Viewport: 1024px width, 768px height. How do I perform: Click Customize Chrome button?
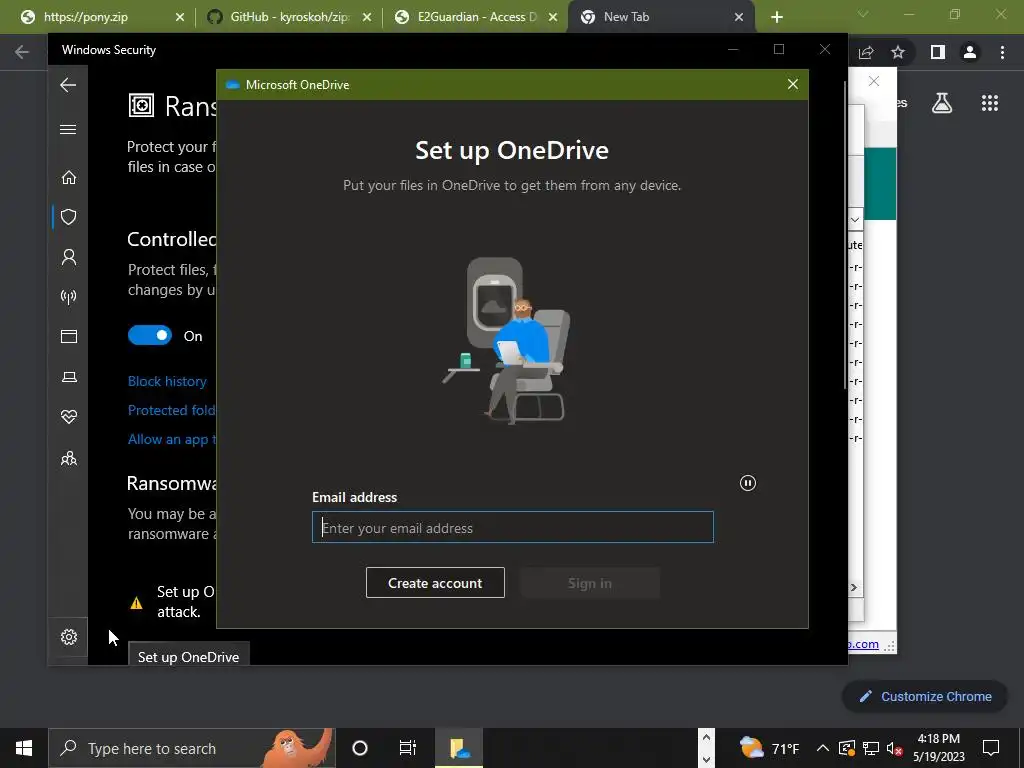tap(925, 696)
